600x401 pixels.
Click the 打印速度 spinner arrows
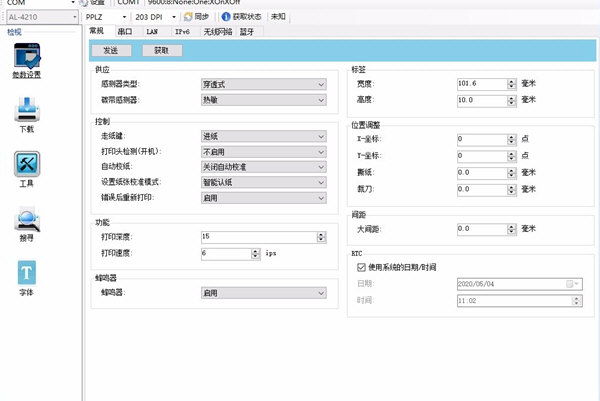tap(256, 254)
